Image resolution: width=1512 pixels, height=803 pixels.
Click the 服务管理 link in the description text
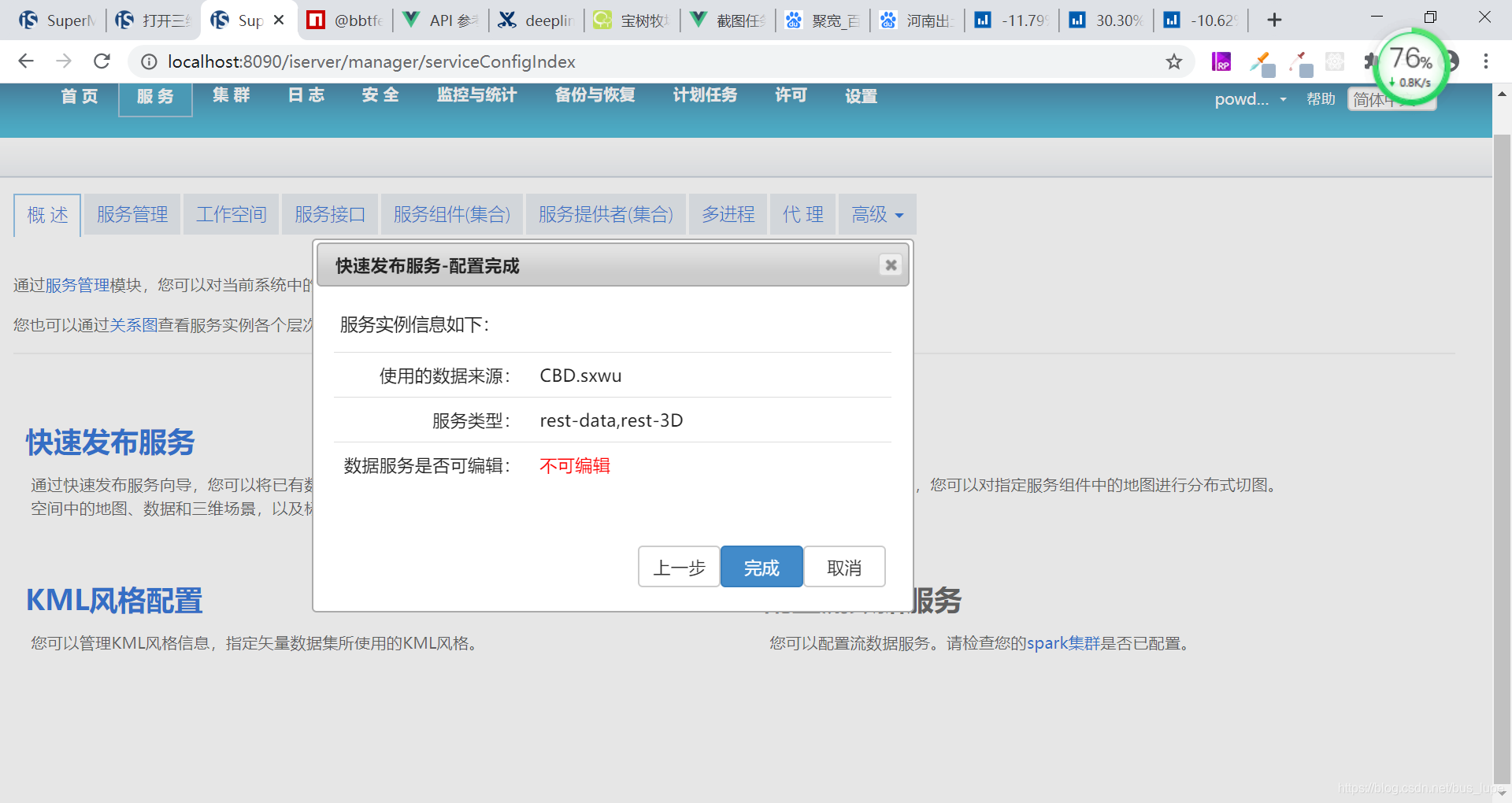[77, 285]
